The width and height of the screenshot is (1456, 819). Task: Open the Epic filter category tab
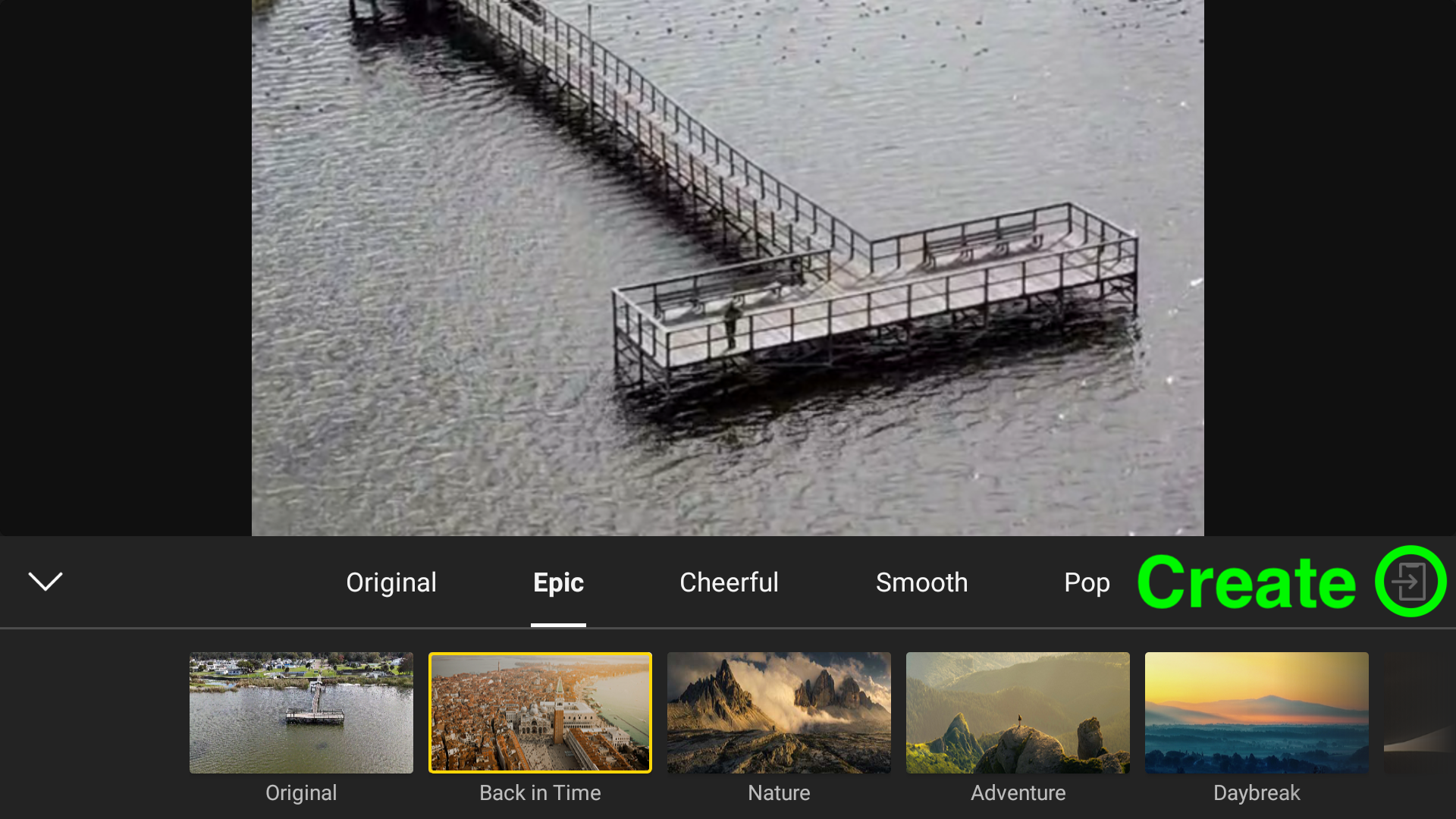coord(558,582)
